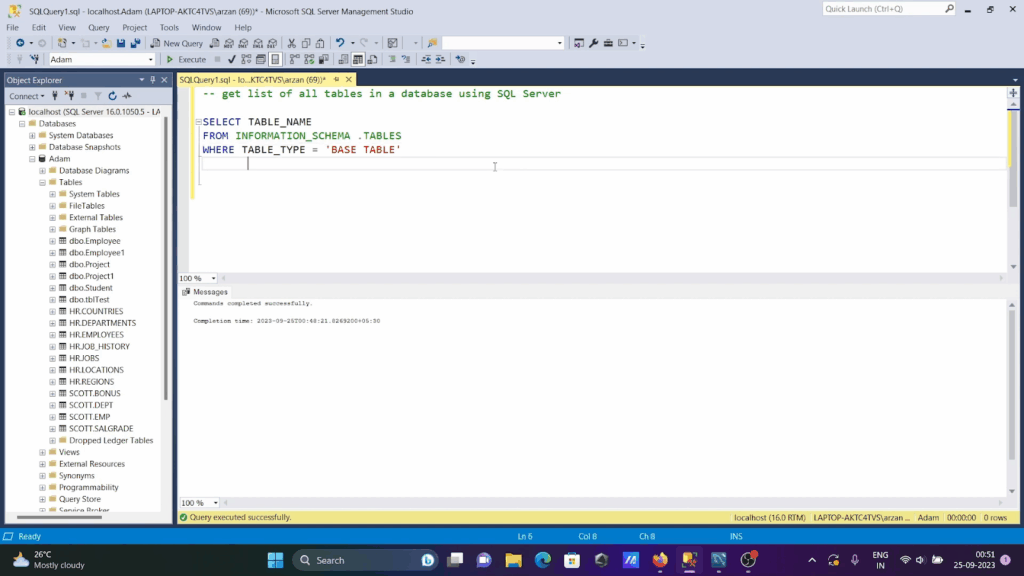Select the Query Store node
This screenshot has height=576, width=1024.
(x=80, y=499)
